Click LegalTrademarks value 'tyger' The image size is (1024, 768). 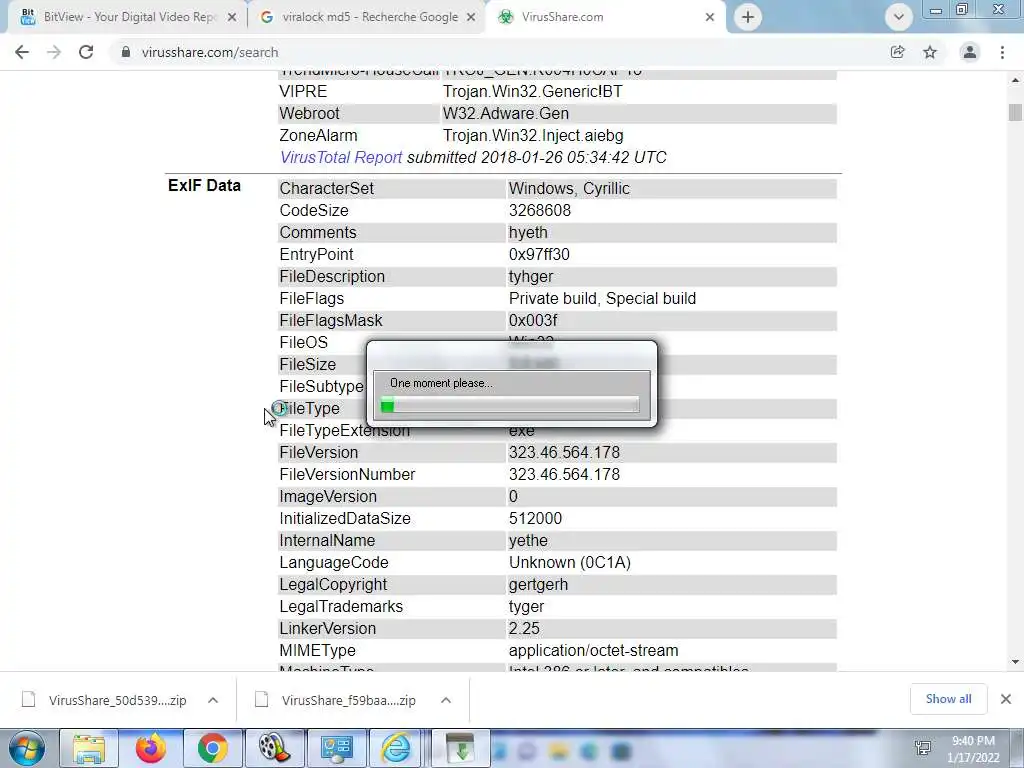526,607
